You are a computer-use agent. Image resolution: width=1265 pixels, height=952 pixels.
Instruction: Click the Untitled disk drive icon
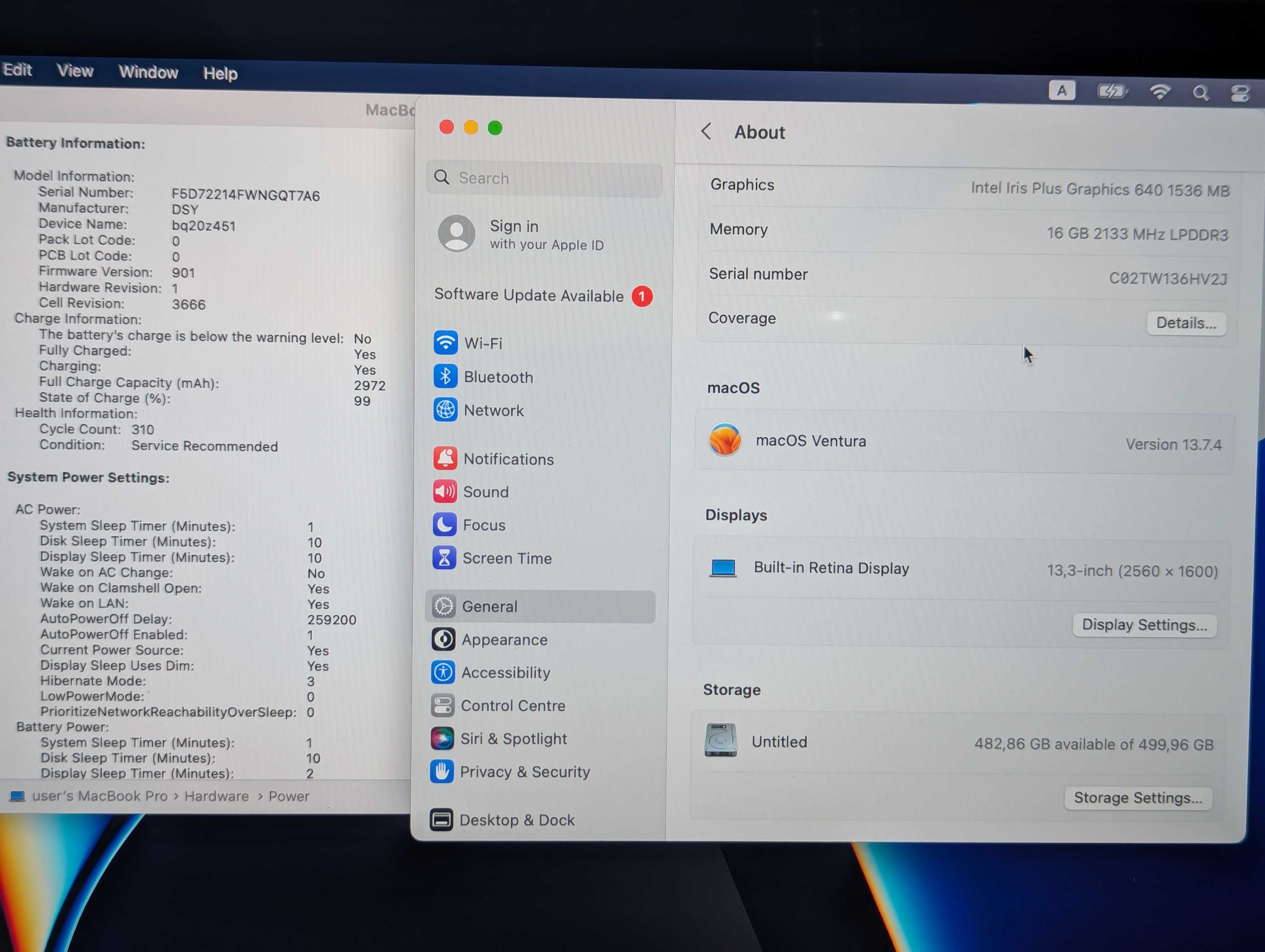click(721, 740)
